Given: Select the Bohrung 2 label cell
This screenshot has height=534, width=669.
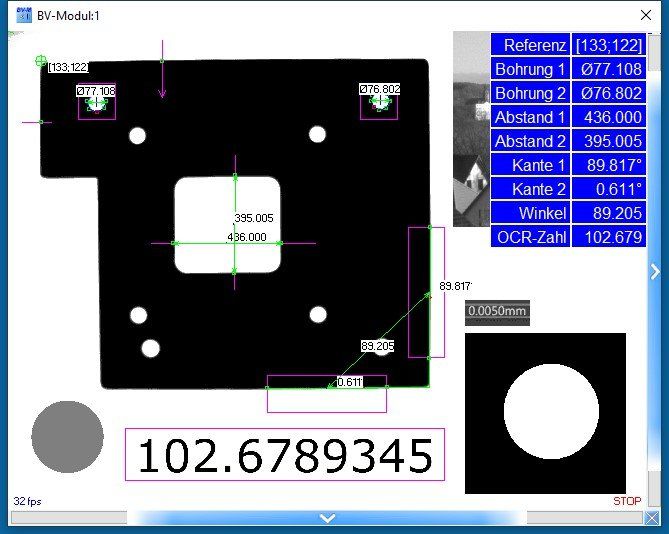Looking at the screenshot, I should (x=530, y=93).
